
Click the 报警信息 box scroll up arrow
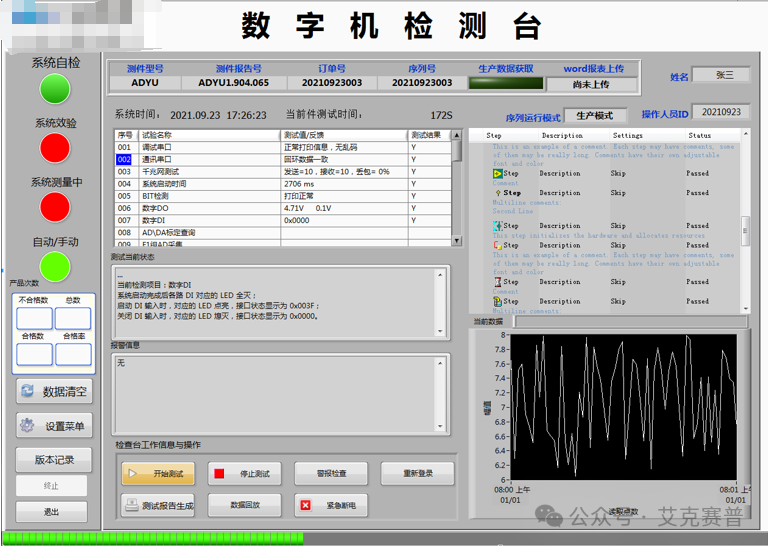coord(440,363)
